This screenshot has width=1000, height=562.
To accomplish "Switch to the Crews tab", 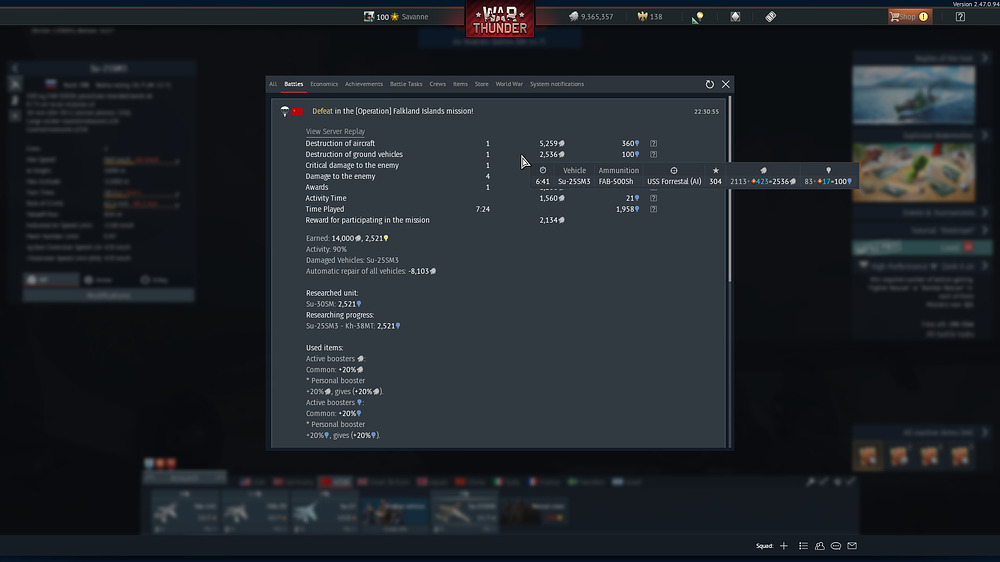I will 438,84.
